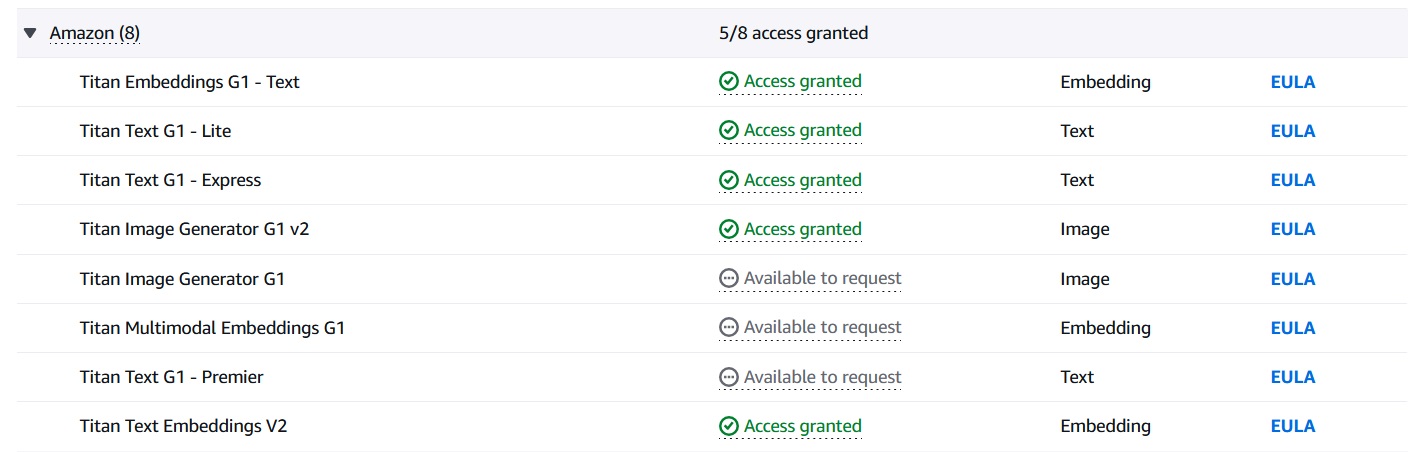
Task: Open EULA link for Titan Text G1 - Lite
Action: pos(1293,131)
